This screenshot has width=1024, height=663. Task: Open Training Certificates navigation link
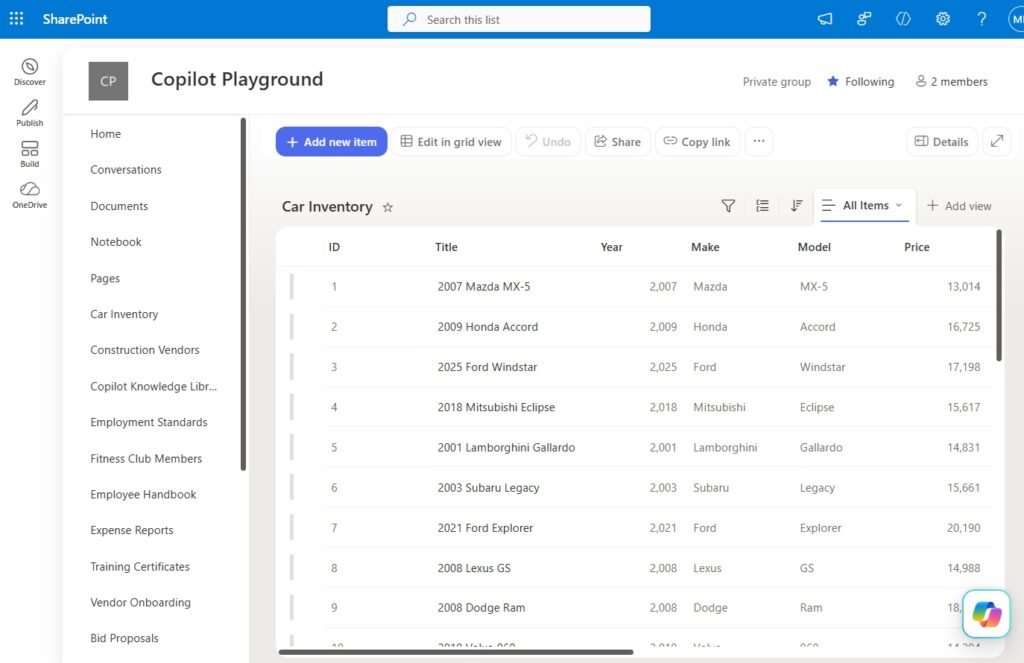click(x=140, y=567)
